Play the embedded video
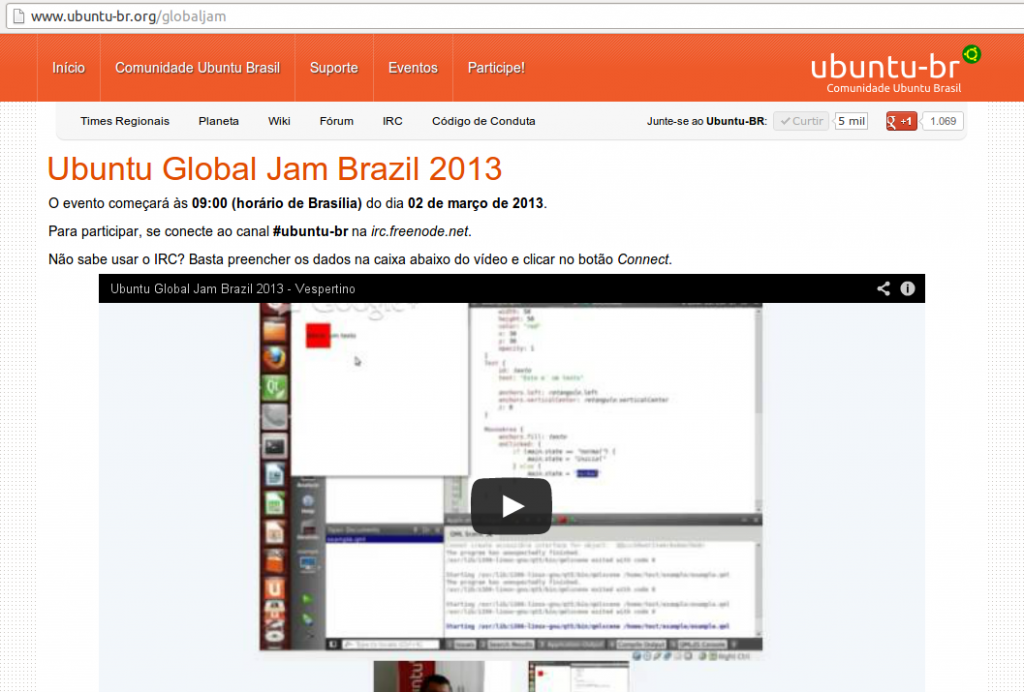This screenshot has height=692, width=1024. [511, 506]
